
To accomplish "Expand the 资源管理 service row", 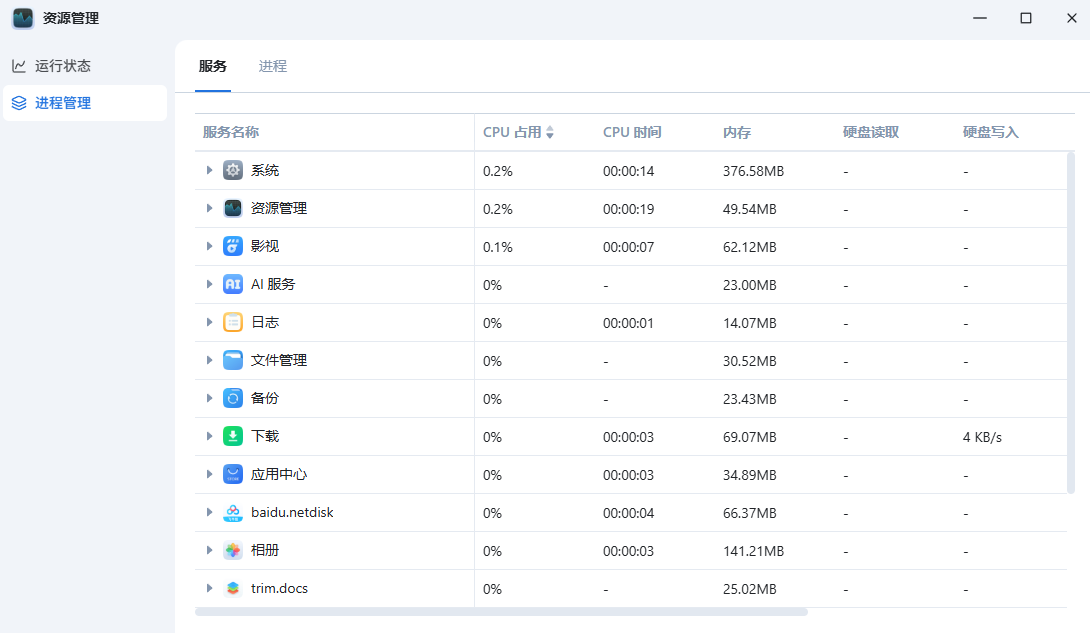I will 209,209.
